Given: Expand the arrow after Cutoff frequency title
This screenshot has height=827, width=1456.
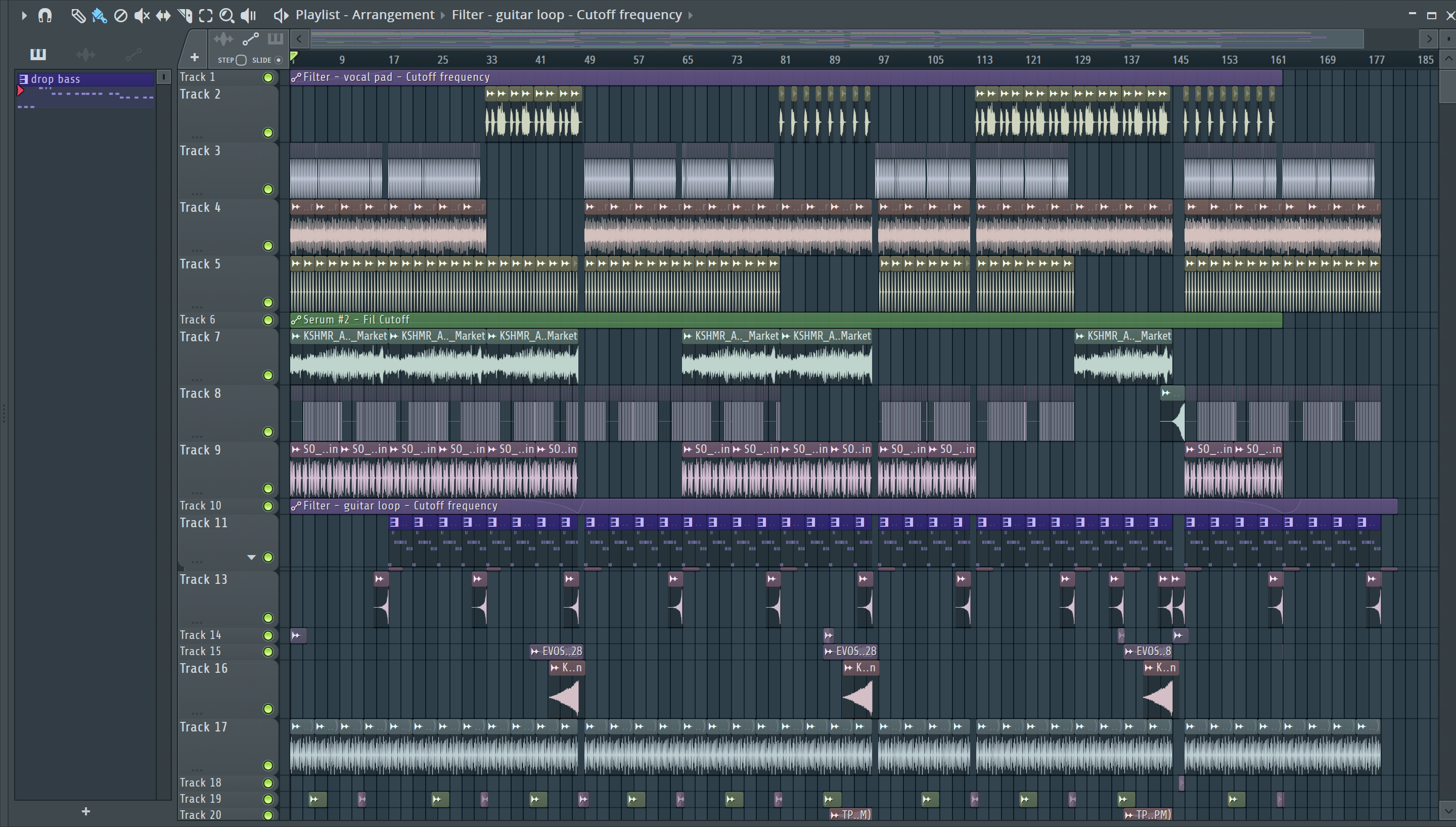Looking at the screenshot, I should tap(691, 15).
